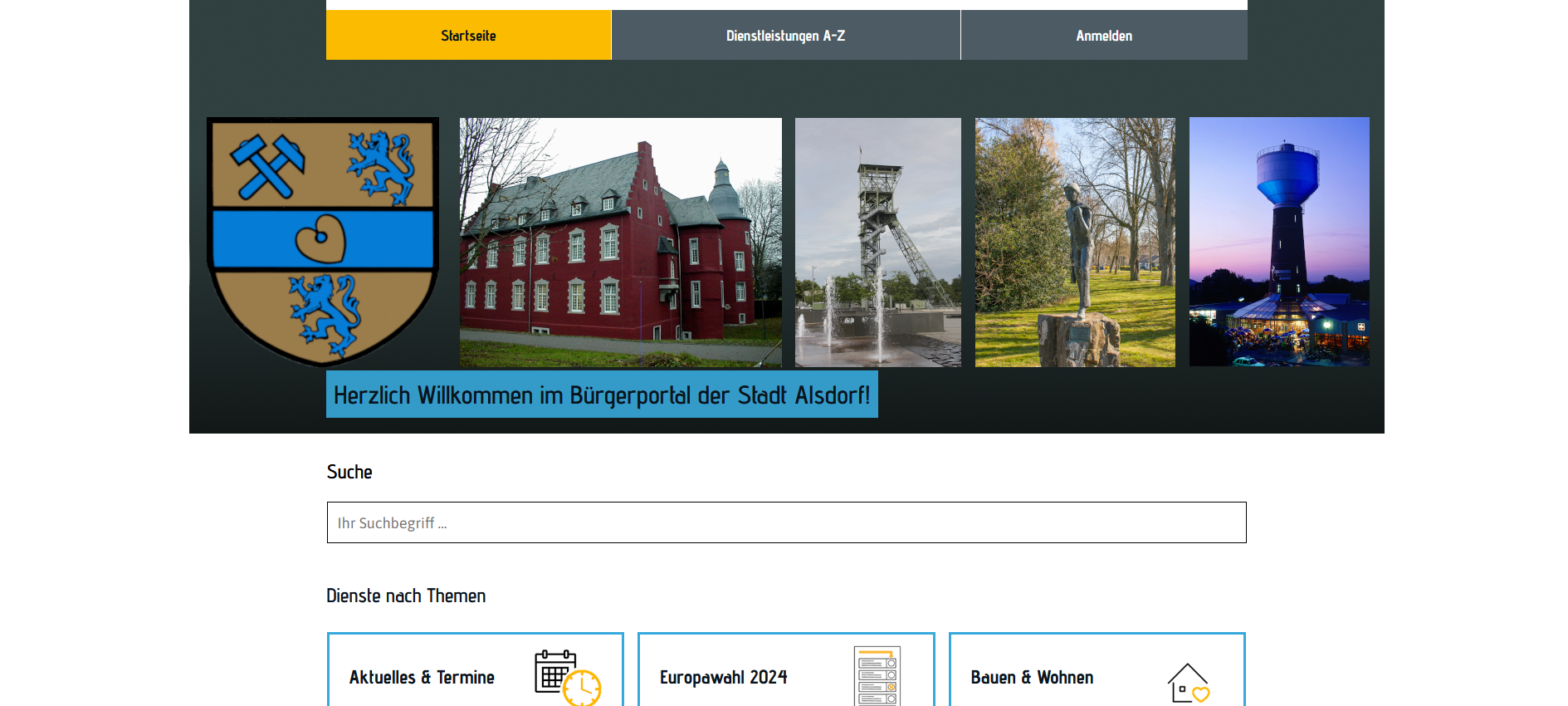Click the house with heart icon

pyautogui.click(x=1188, y=683)
